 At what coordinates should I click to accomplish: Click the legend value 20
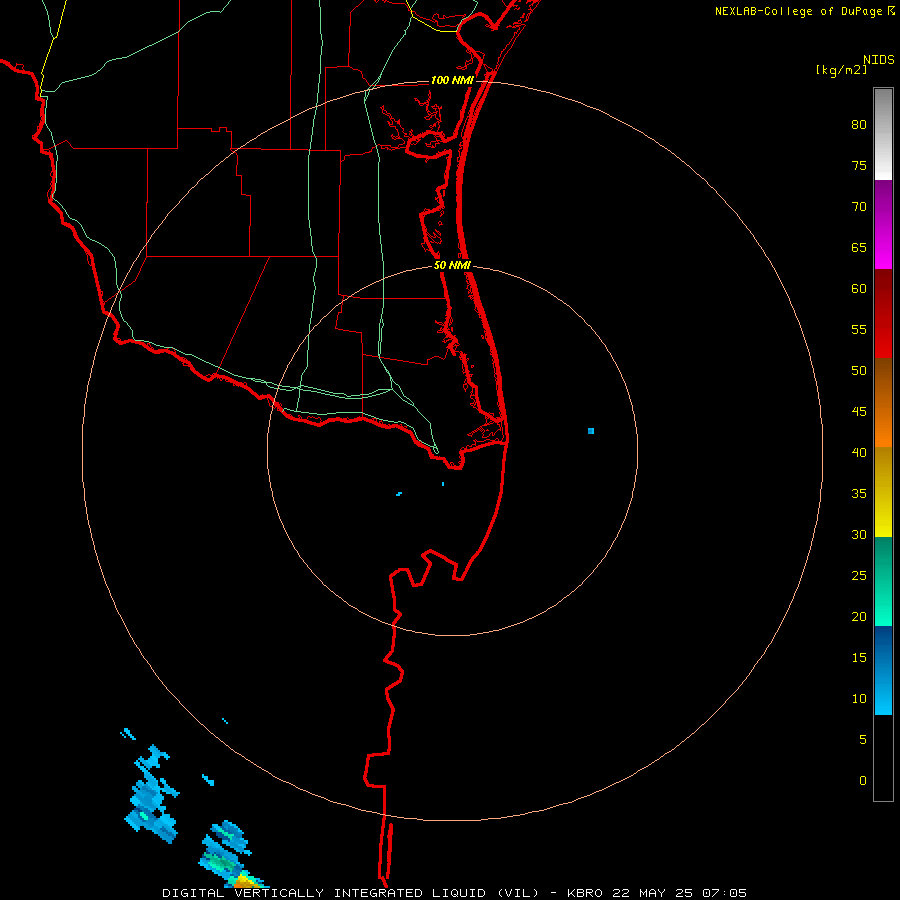pyautogui.click(x=859, y=616)
